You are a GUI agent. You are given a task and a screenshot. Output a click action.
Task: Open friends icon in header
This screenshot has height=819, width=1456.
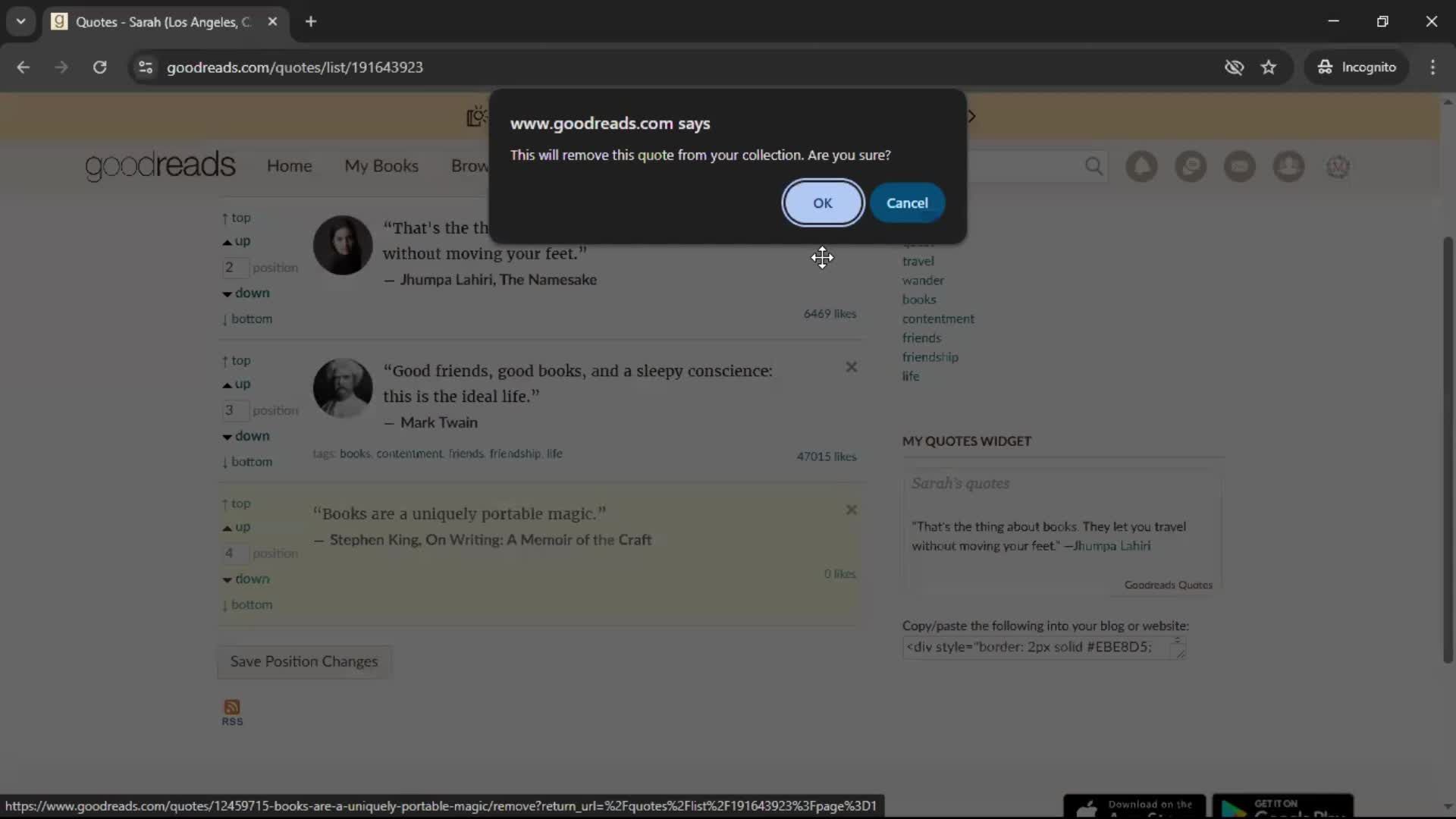[x=1288, y=166]
